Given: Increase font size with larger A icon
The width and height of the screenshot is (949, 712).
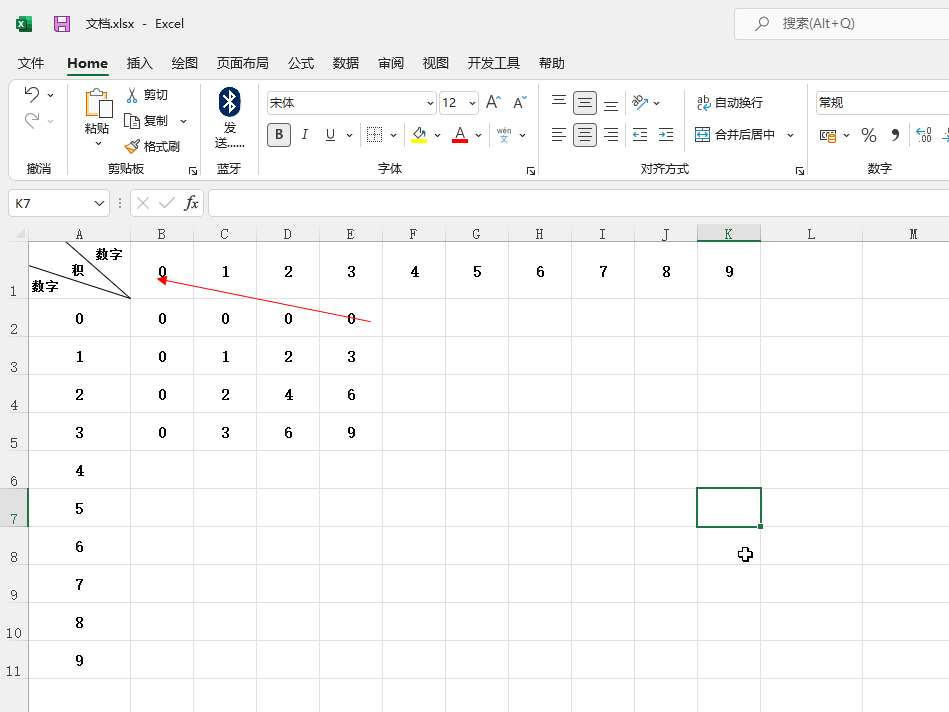Looking at the screenshot, I should pyautogui.click(x=493, y=102).
